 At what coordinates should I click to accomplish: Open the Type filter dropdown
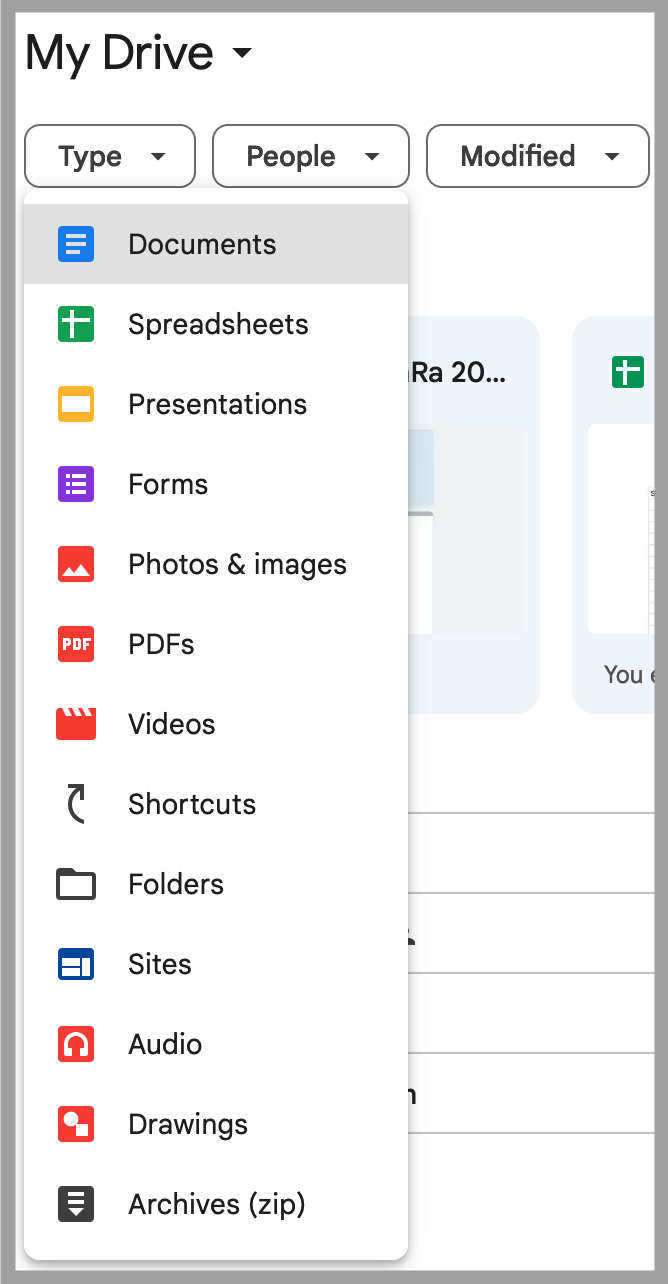coord(110,156)
